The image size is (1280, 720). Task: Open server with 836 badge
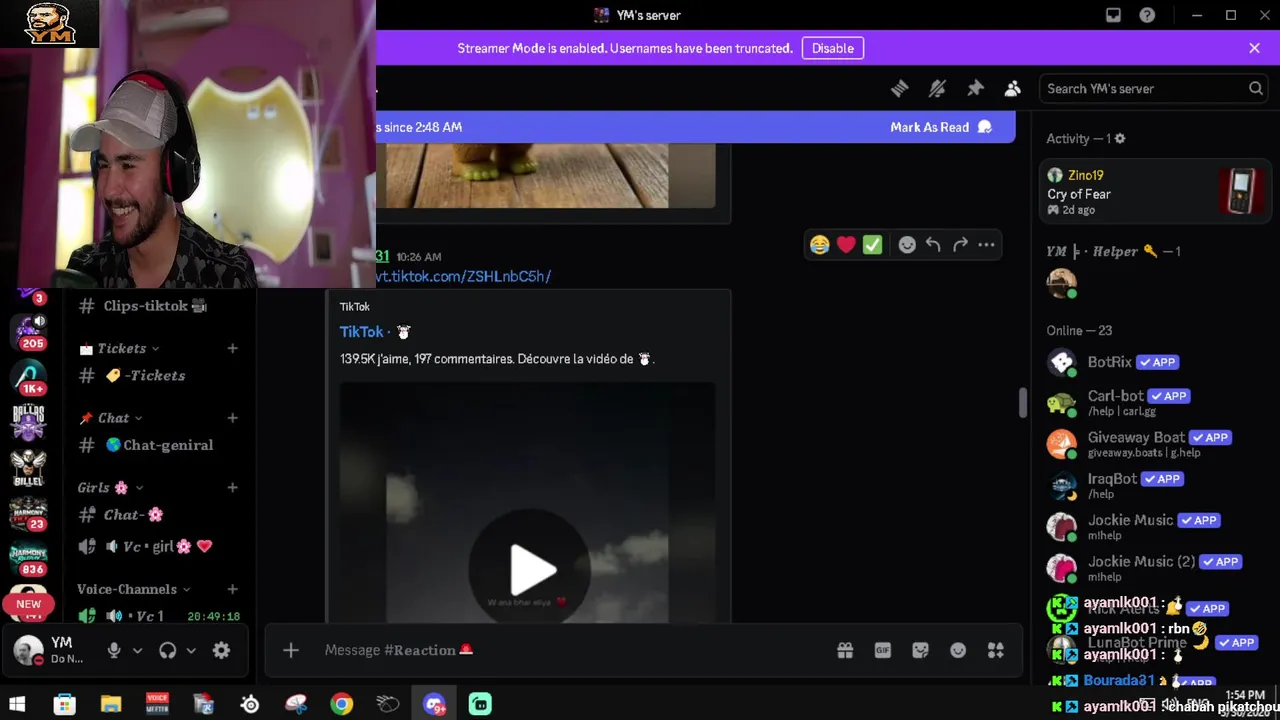[x=28, y=557]
